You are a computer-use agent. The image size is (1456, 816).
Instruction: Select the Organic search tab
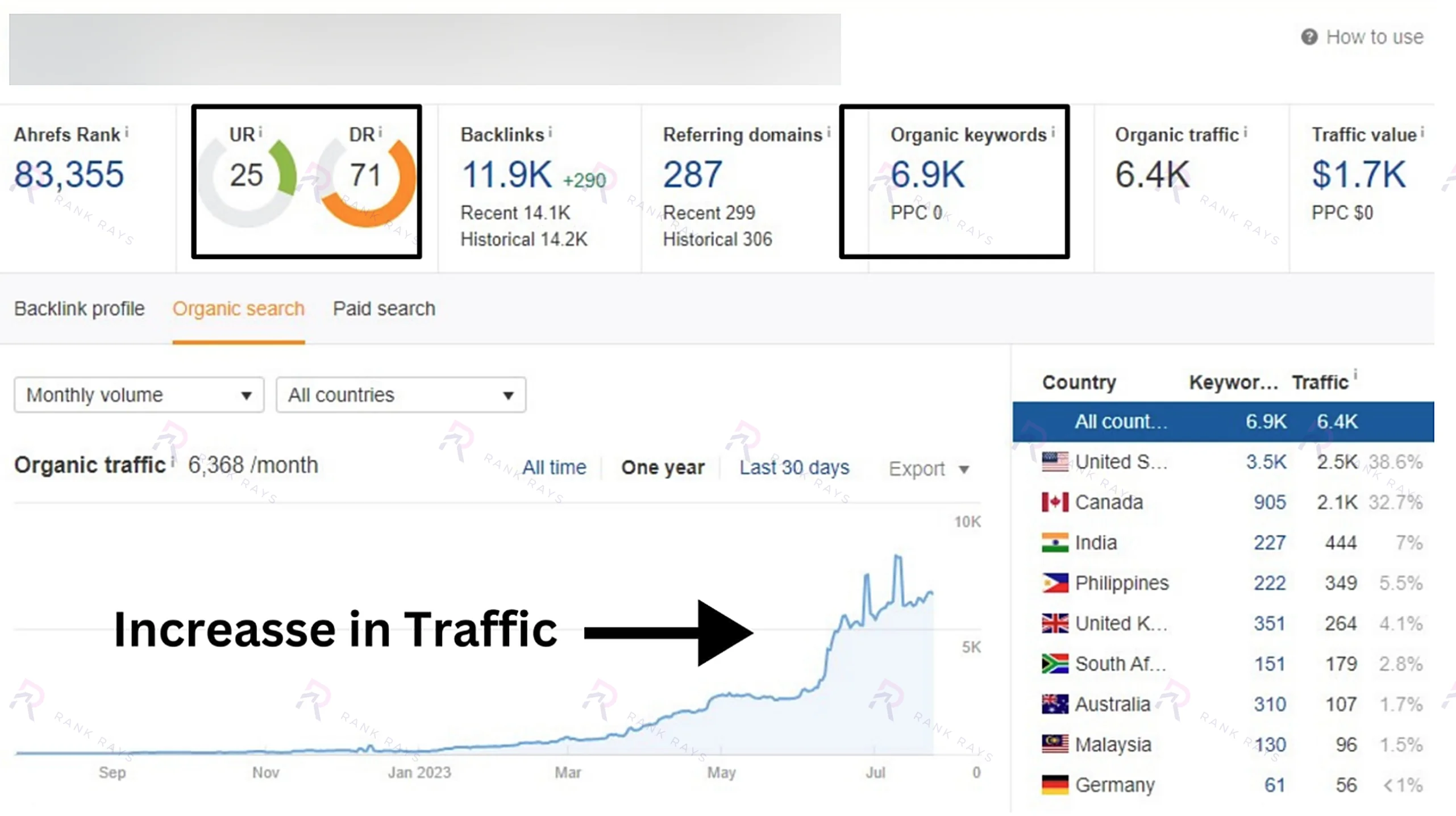[x=239, y=309]
